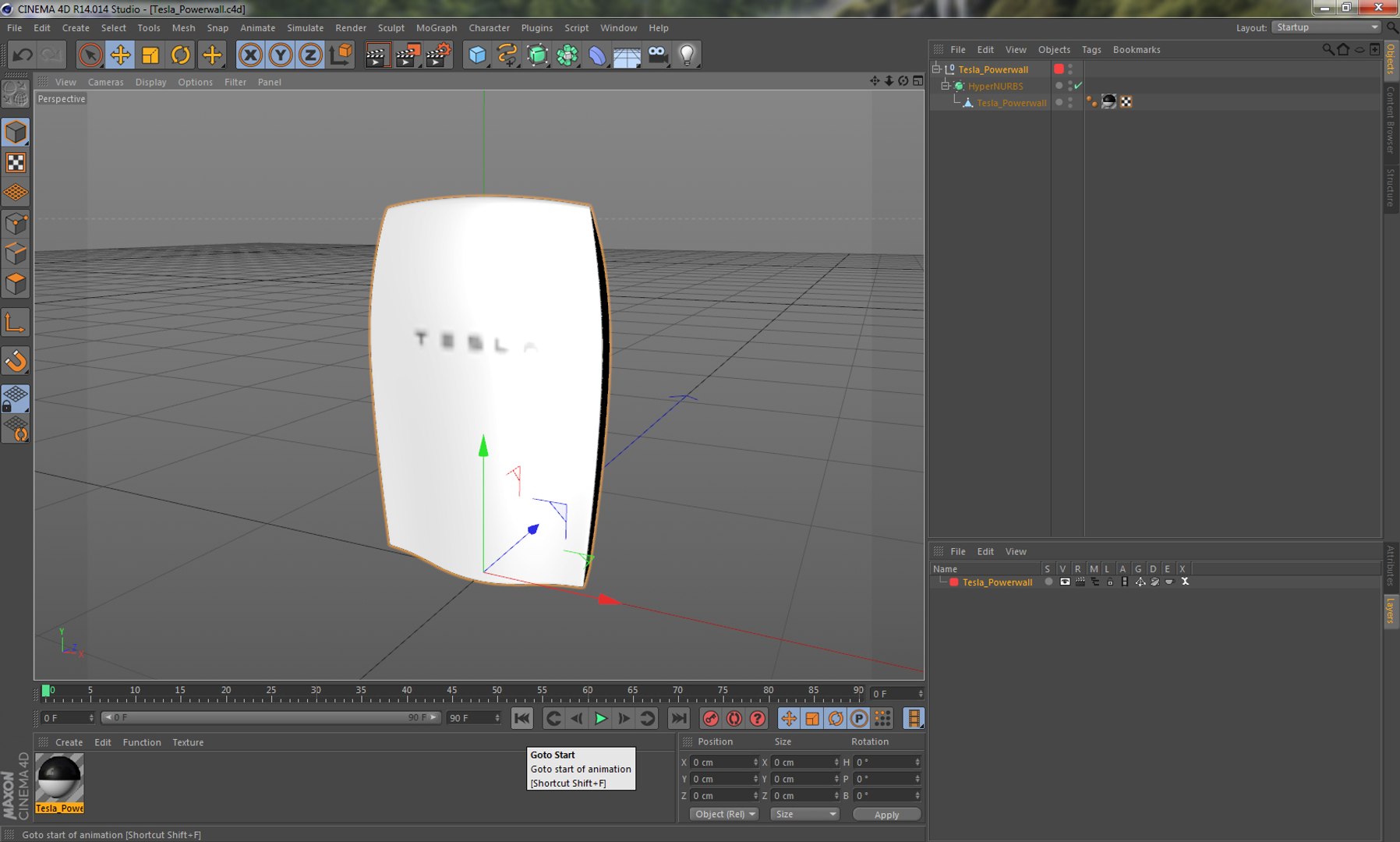This screenshot has width=1400, height=842.
Task: Add a Cube primitive object
Action: click(477, 55)
